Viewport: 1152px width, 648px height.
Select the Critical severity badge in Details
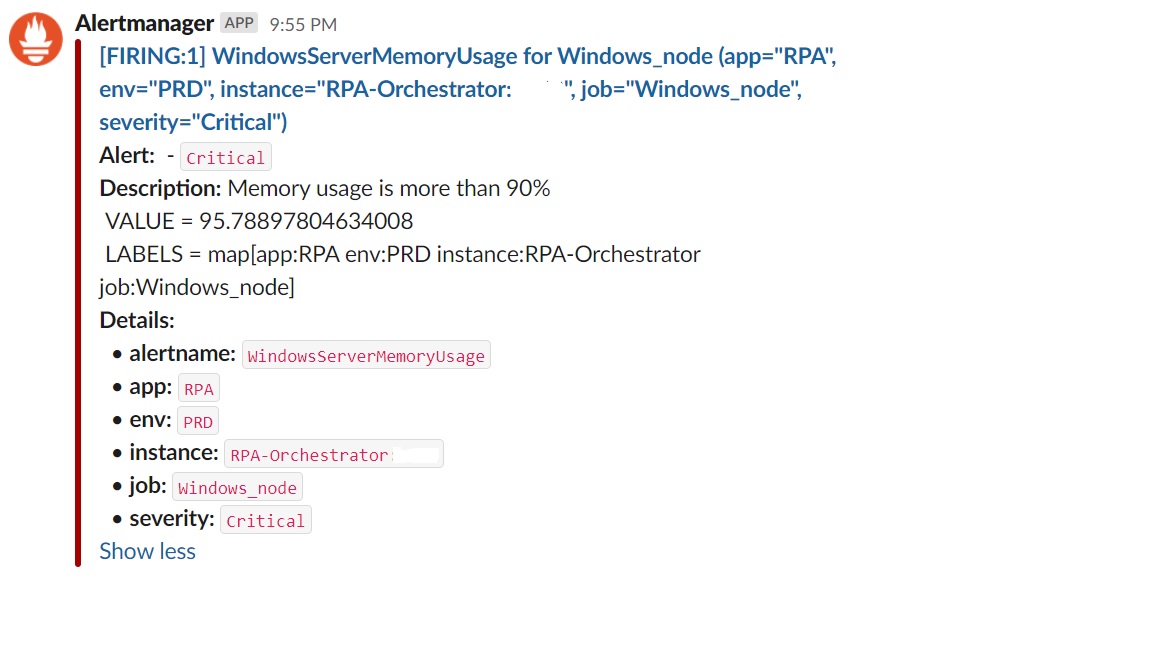click(x=265, y=520)
